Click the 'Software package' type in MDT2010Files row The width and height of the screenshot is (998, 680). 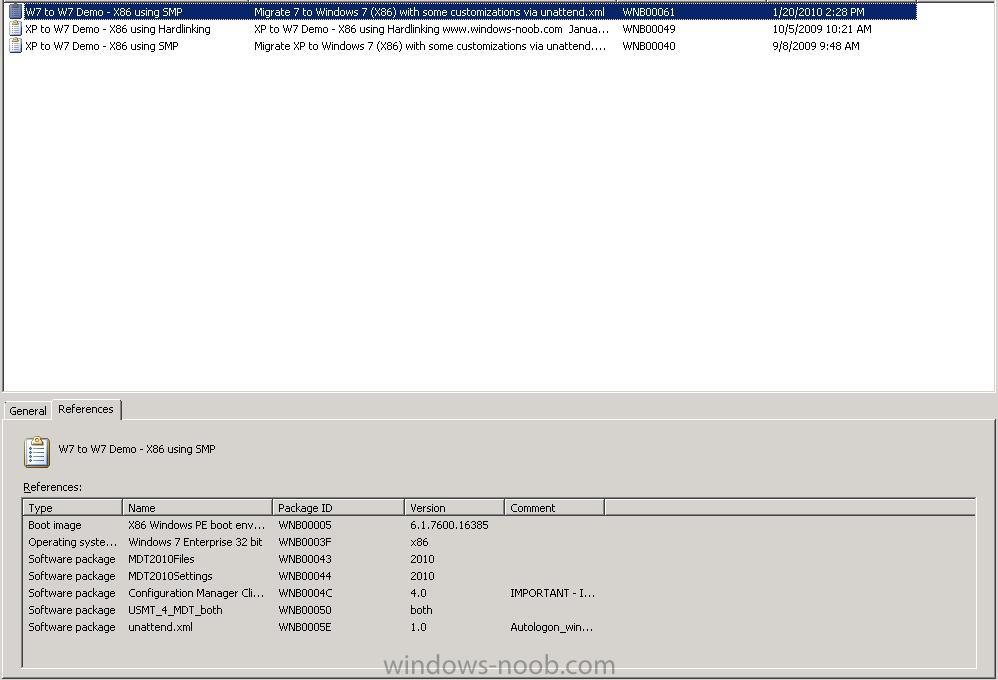tap(72, 558)
